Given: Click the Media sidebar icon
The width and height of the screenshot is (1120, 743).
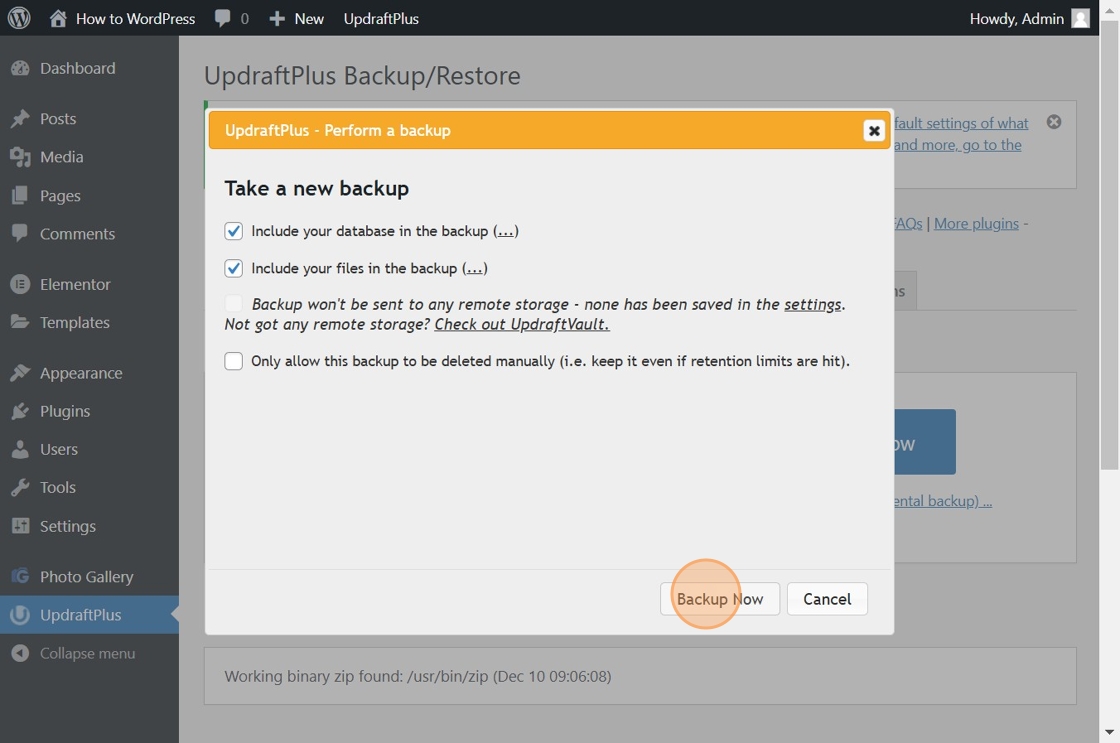Looking at the screenshot, I should [x=20, y=157].
